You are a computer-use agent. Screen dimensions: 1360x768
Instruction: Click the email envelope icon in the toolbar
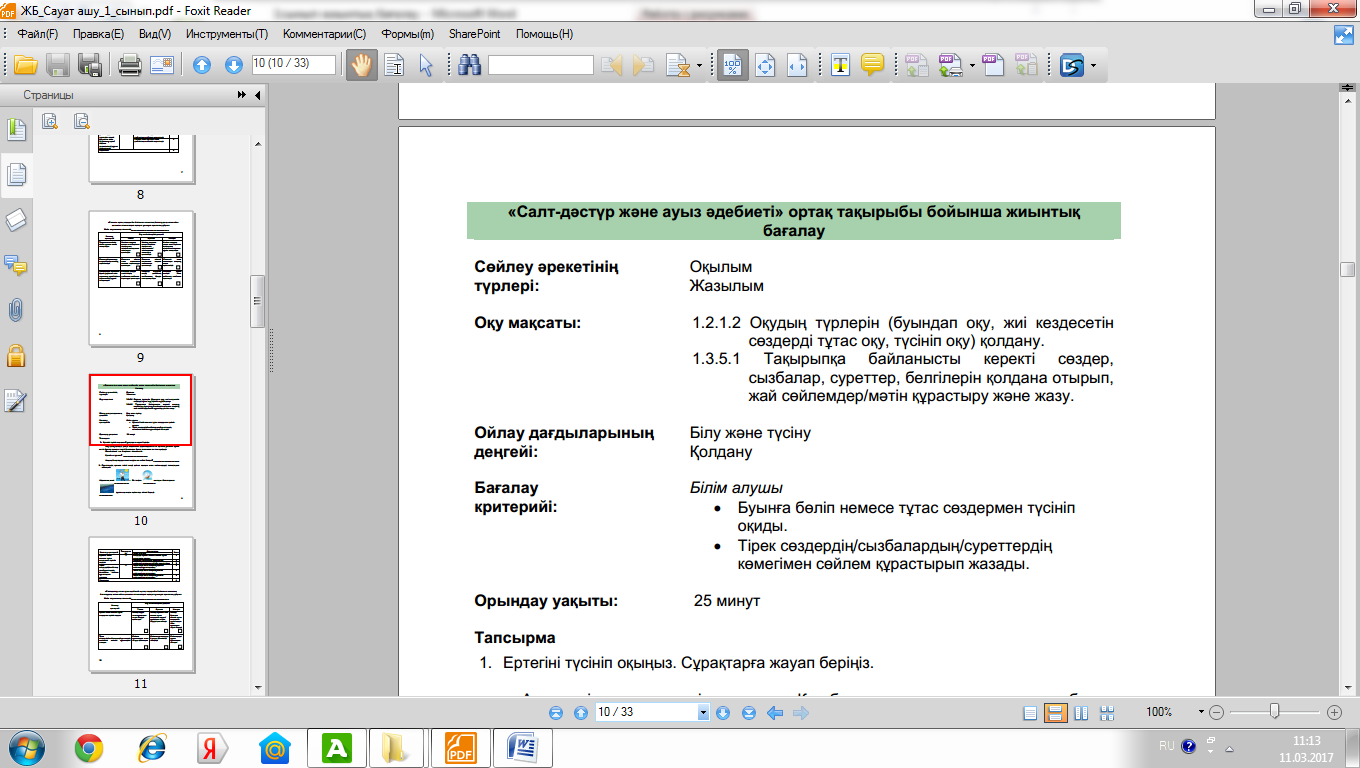point(162,66)
